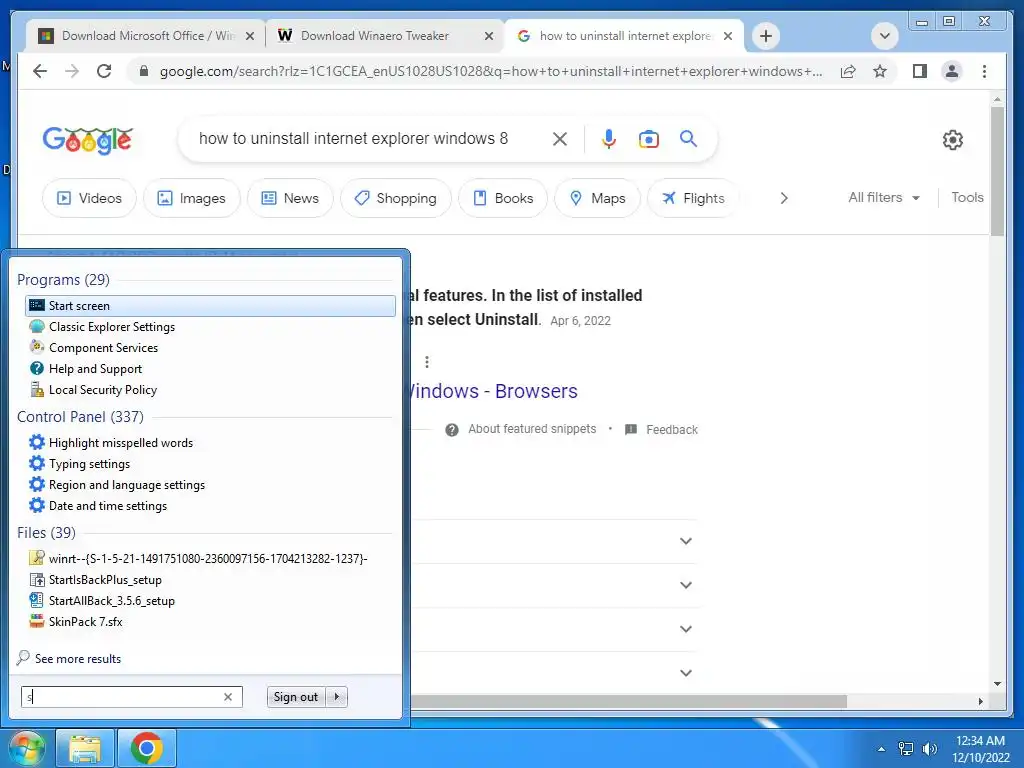Image resolution: width=1024 pixels, height=768 pixels.
Task: Filter results by Images
Action: coord(192,198)
